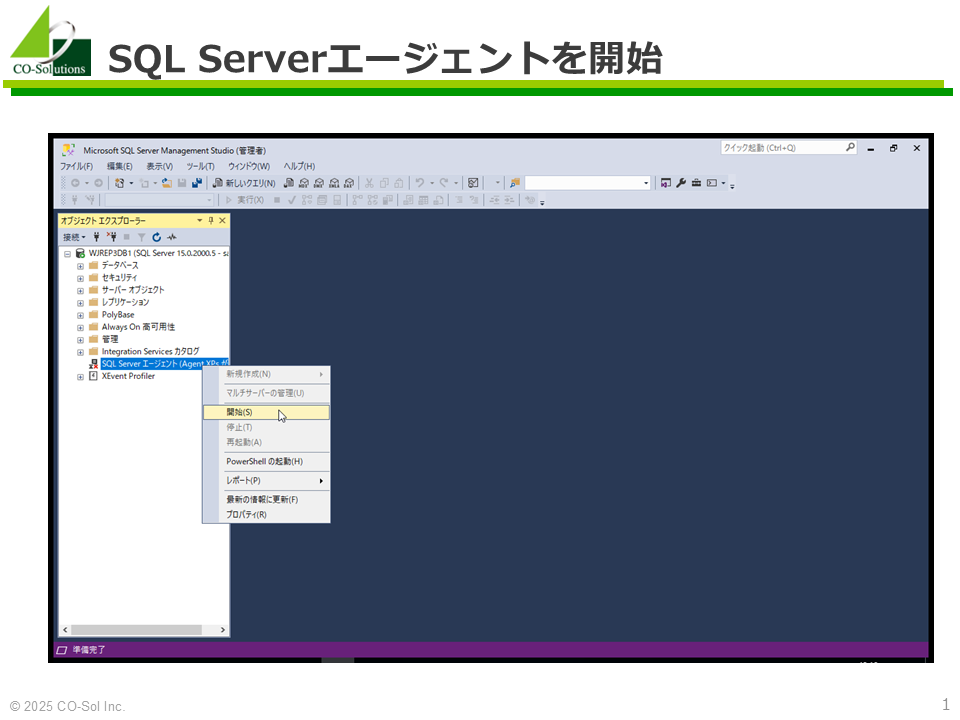The width and height of the screenshot is (960, 720).
Task: Choose 最新の情報に更新(F) in context menu
Action: 266,500
